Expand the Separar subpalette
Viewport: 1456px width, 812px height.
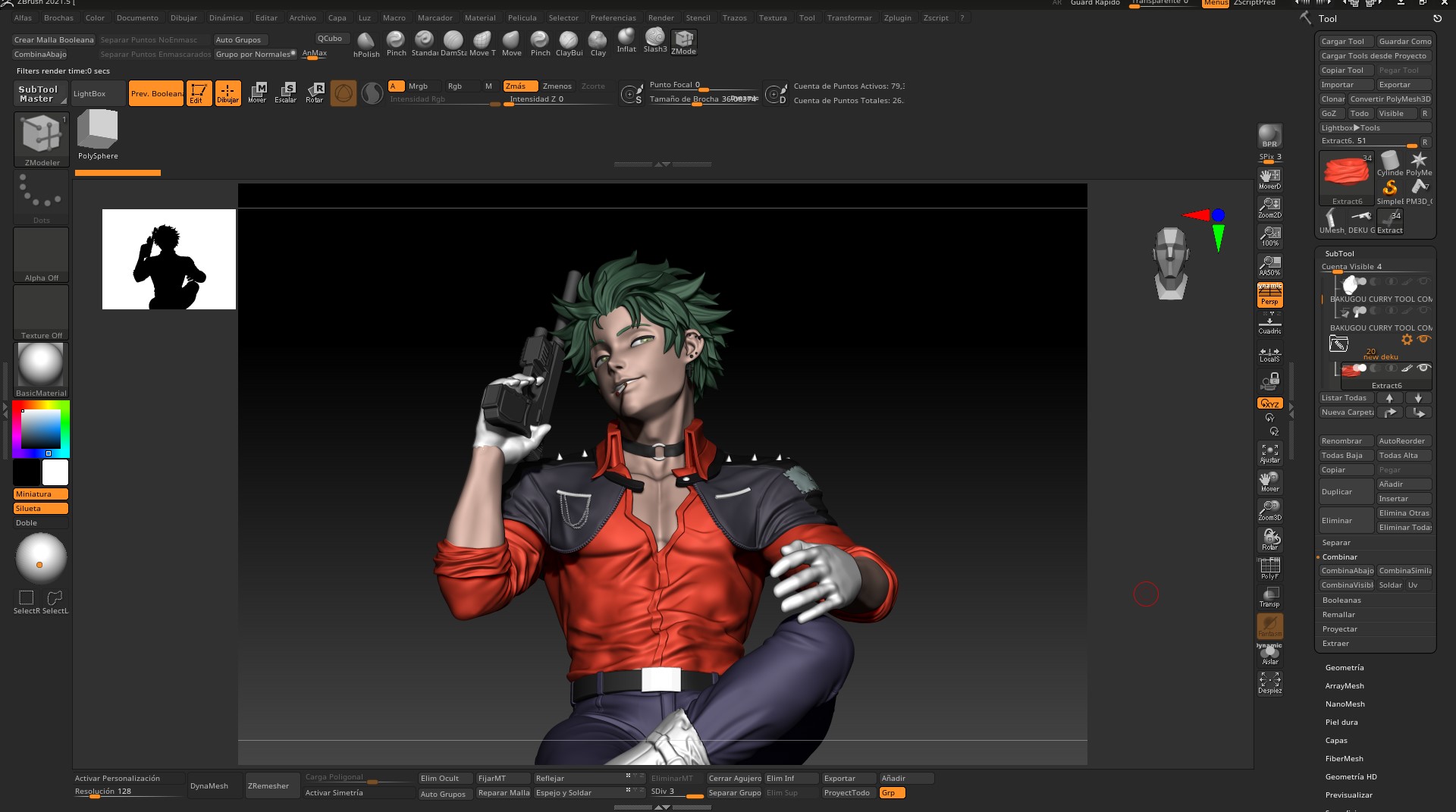(x=1336, y=543)
